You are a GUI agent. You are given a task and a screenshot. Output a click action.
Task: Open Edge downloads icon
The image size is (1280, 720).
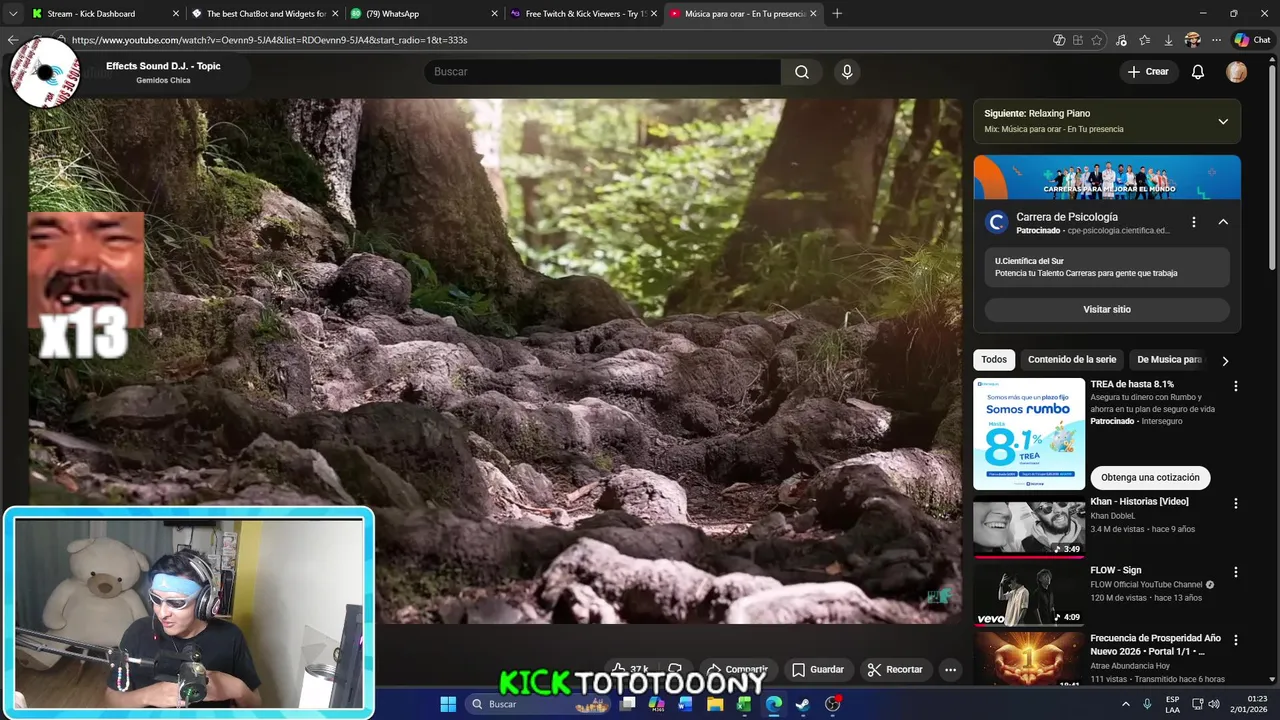[1168, 40]
